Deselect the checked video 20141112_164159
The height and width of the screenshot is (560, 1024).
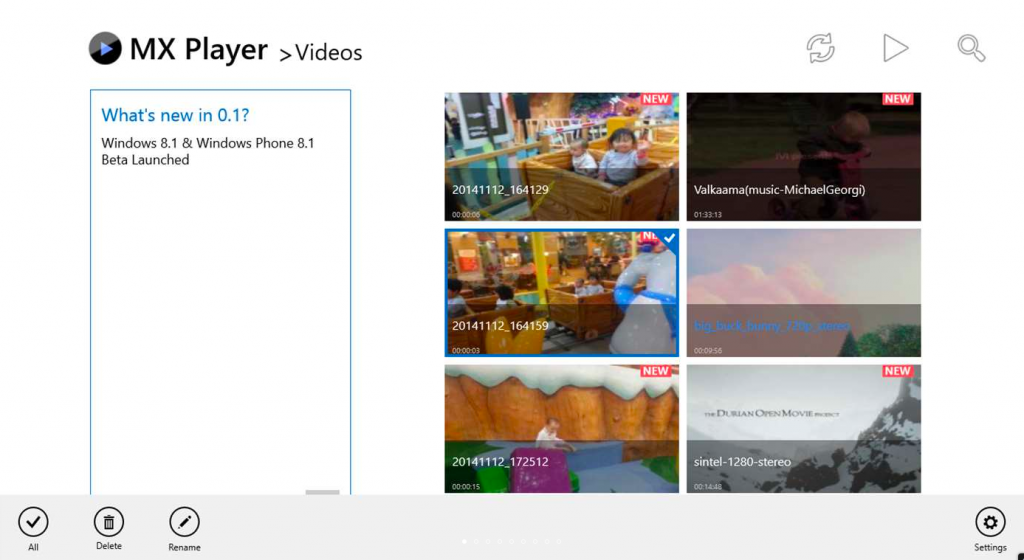coord(562,292)
